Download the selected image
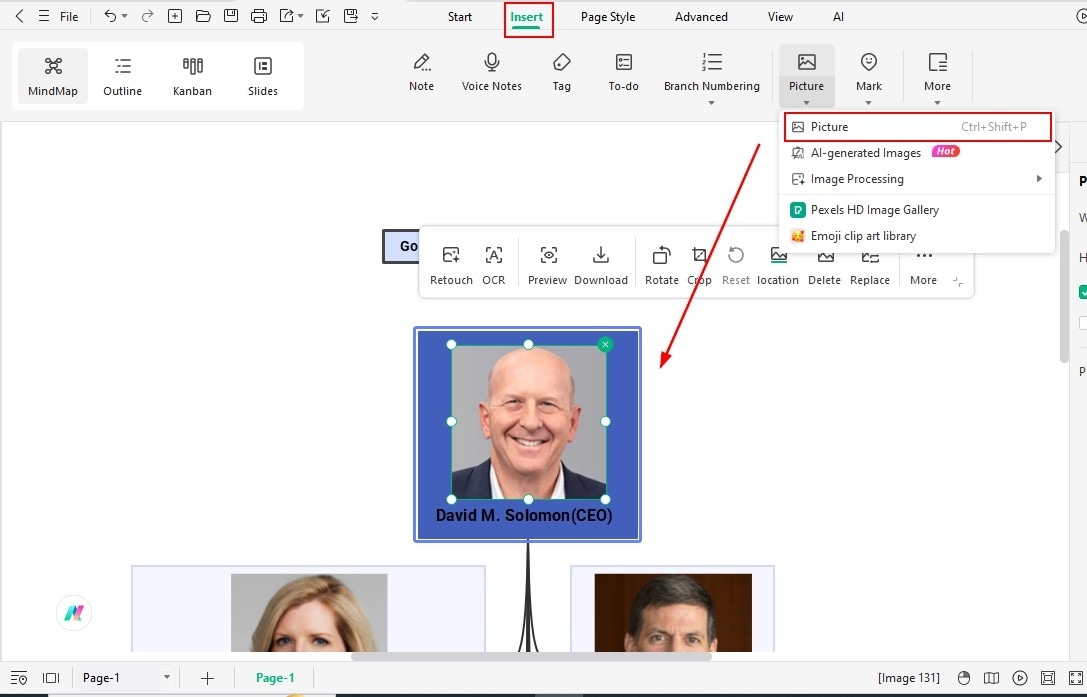 600,263
